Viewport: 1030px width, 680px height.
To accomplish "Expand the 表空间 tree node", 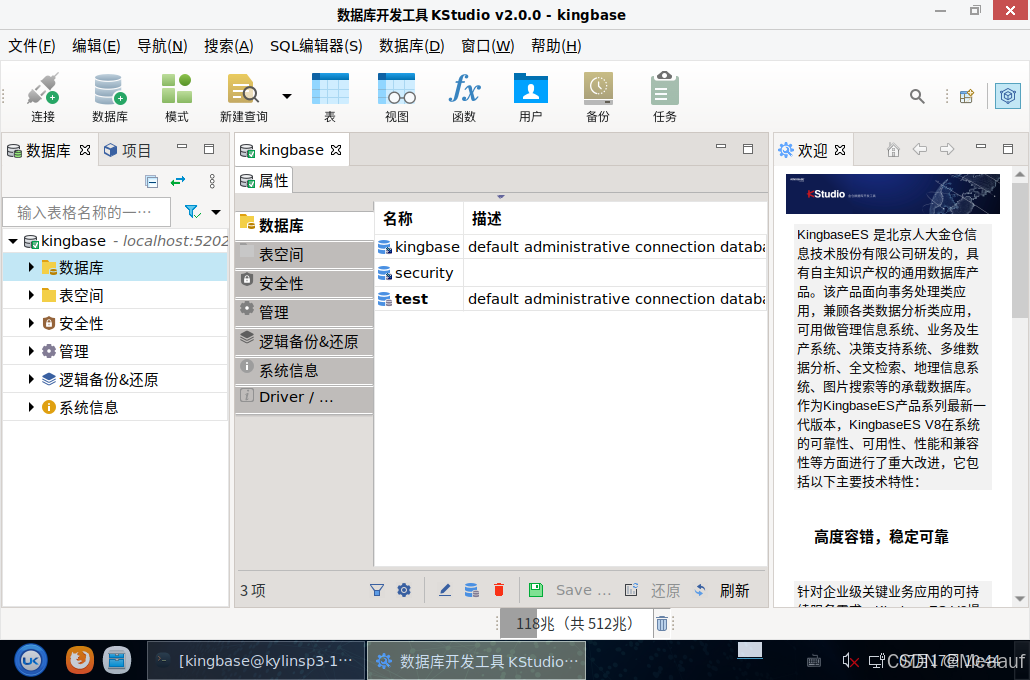I will point(31,295).
